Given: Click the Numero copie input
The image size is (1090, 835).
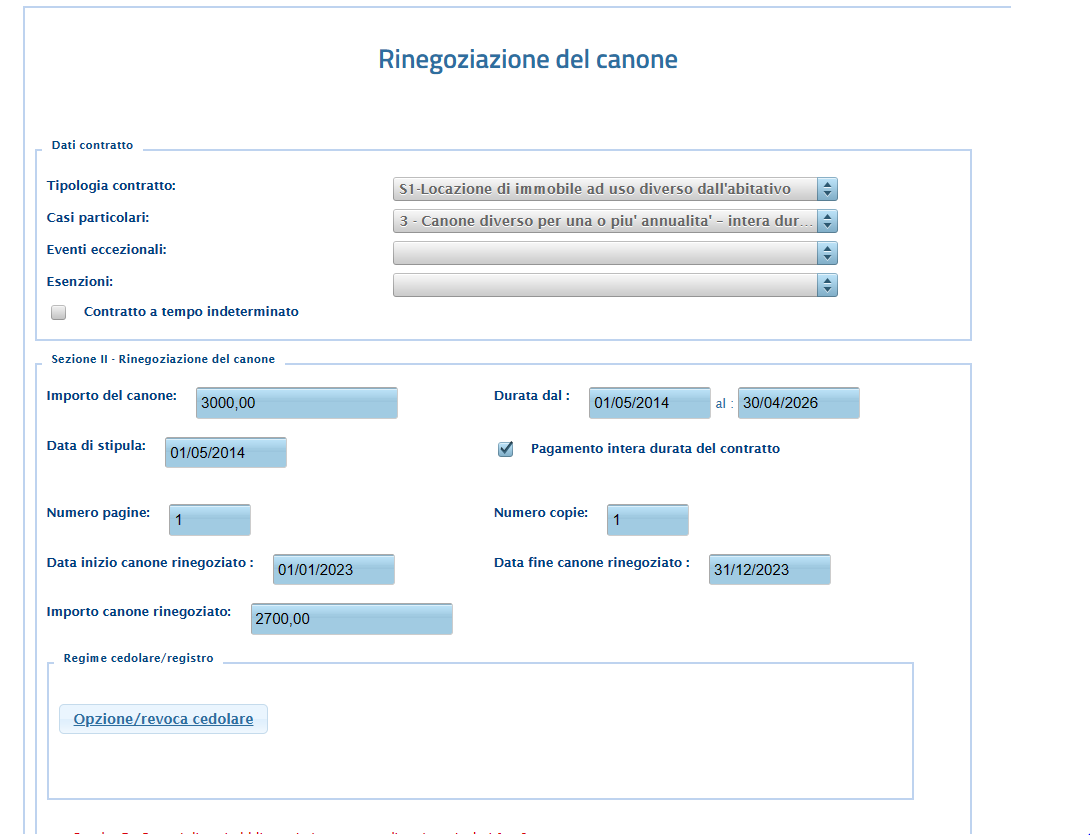Looking at the screenshot, I should pyautogui.click(x=648, y=520).
